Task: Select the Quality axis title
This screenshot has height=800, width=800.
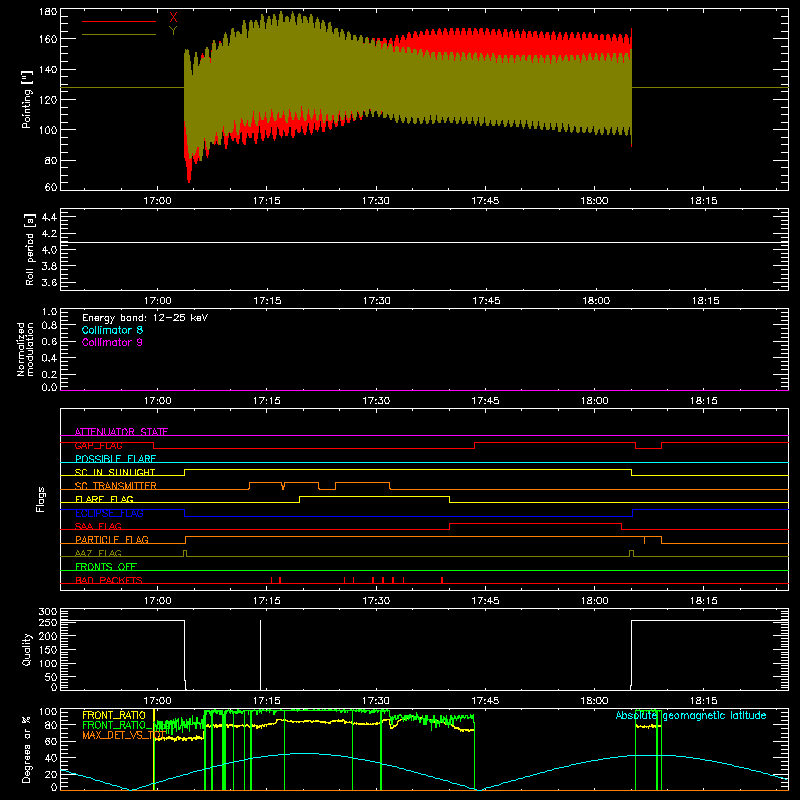Action: pyautogui.click(x=27, y=649)
